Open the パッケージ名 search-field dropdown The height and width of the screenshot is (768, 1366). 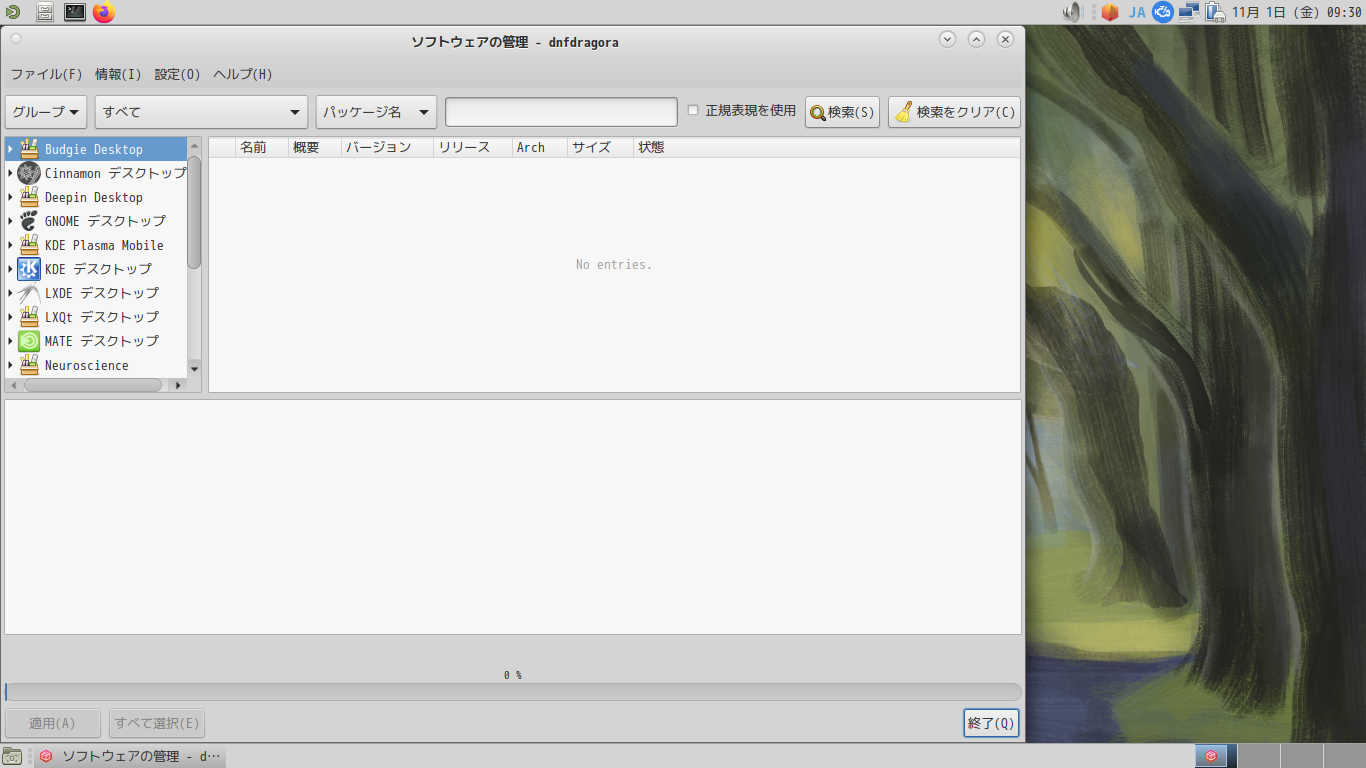coord(375,112)
